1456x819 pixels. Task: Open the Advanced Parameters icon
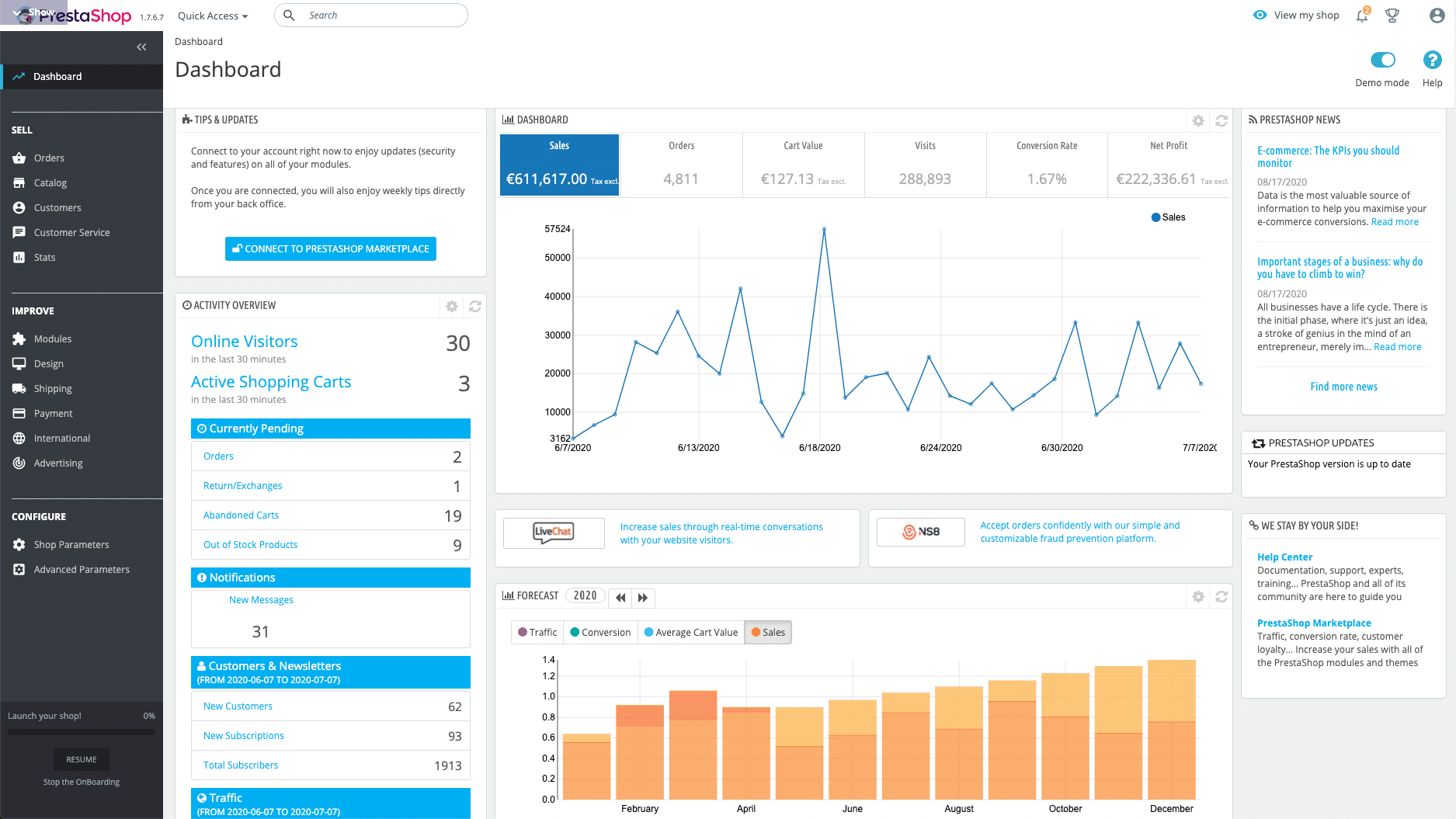(x=19, y=569)
